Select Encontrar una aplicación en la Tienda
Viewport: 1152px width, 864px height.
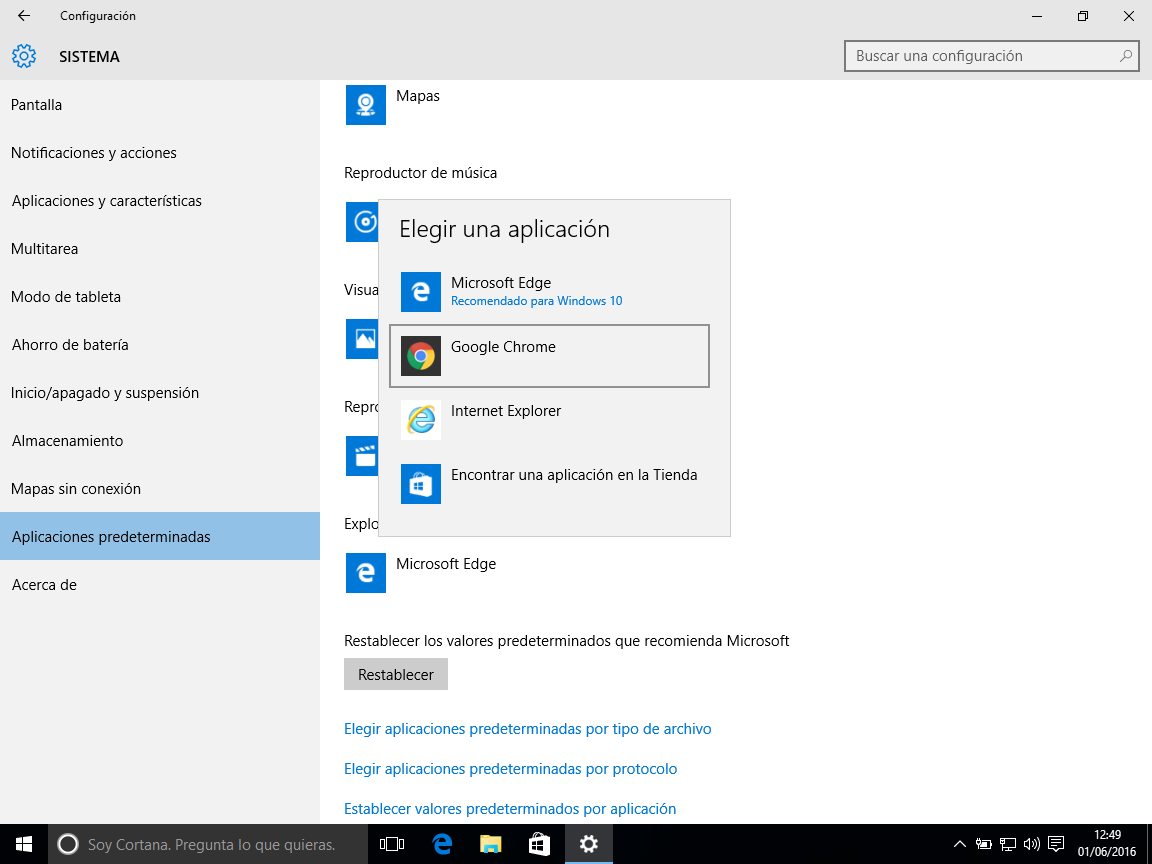click(550, 483)
